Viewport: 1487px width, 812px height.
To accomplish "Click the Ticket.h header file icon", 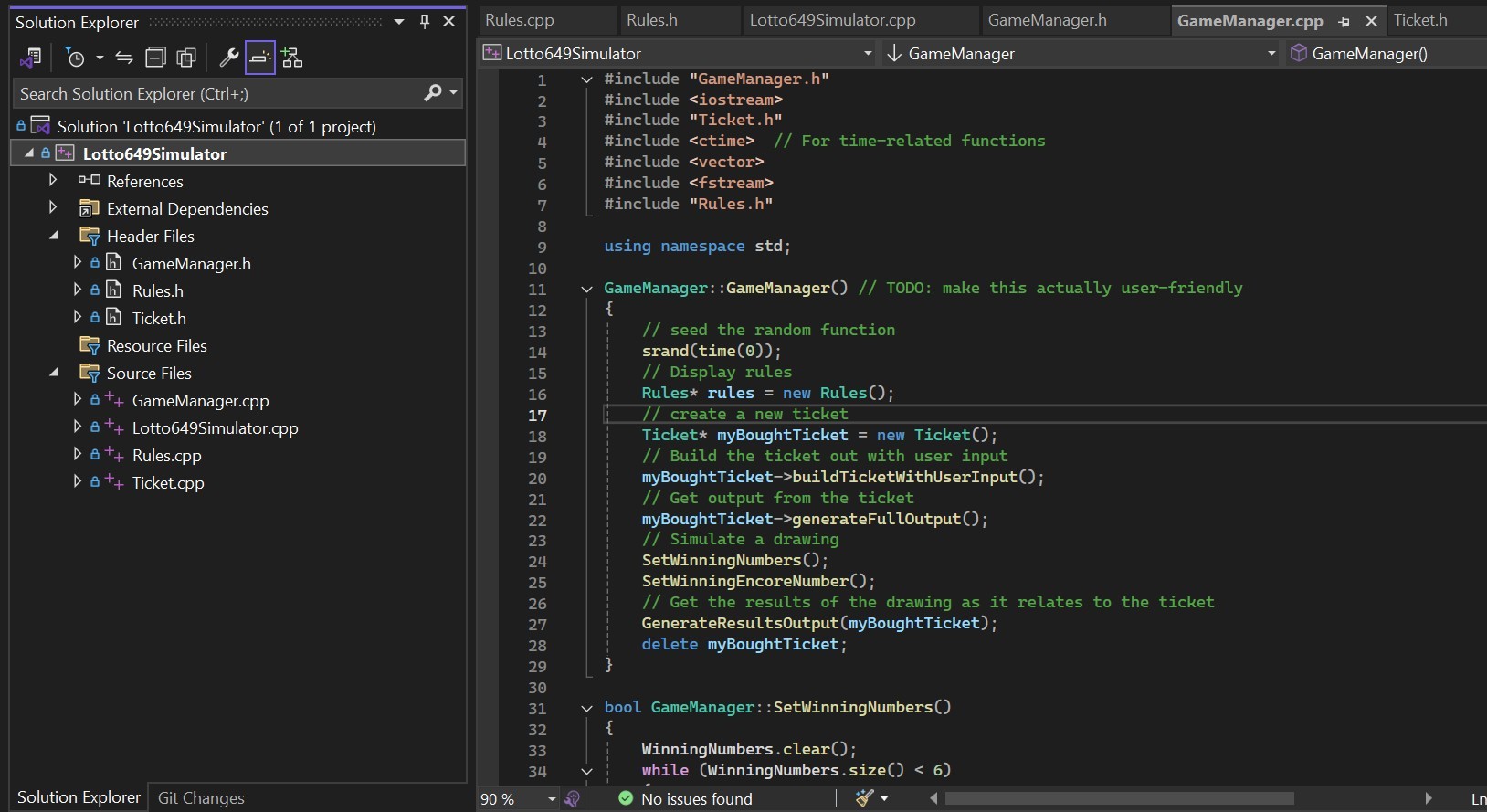I will click(113, 318).
